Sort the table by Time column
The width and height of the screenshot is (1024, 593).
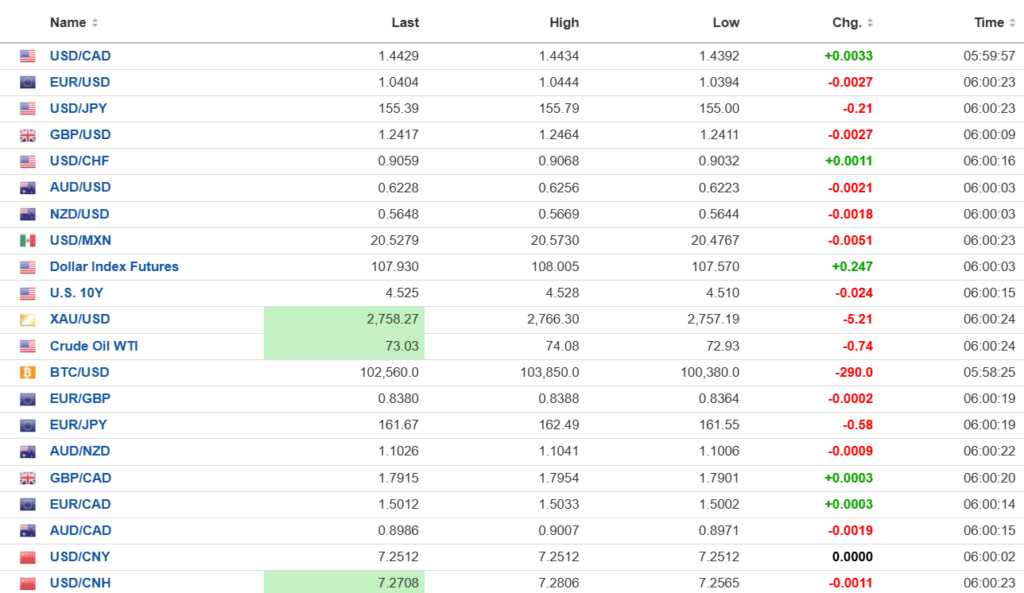pyautogui.click(x=994, y=22)
